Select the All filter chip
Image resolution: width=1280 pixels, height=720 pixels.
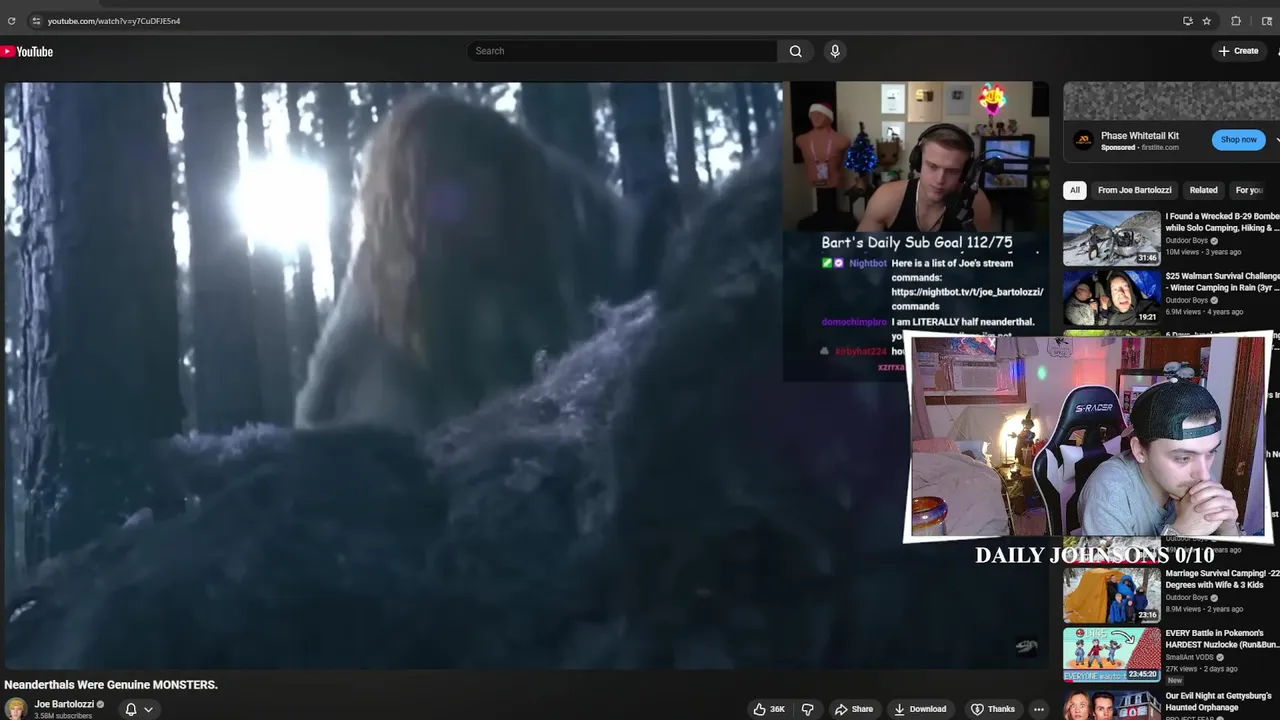point(1075,190)
